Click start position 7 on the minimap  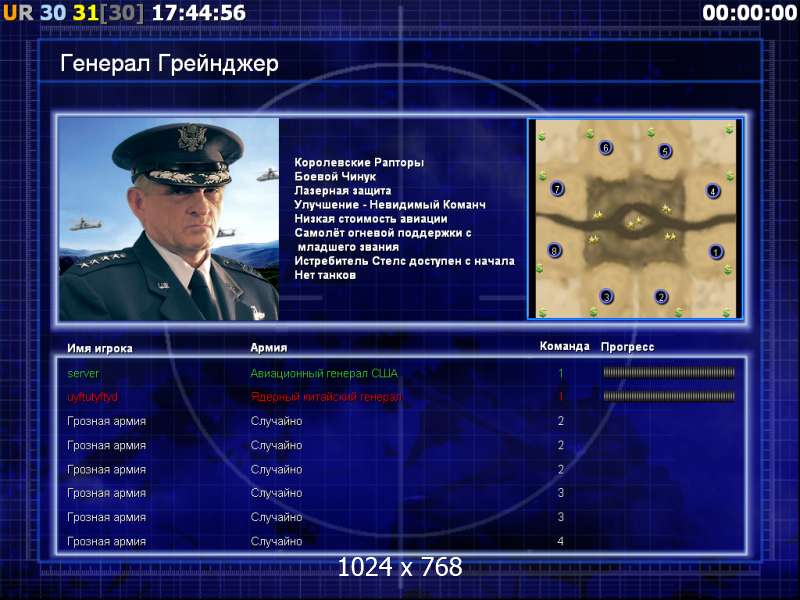[x=557, y=188]
